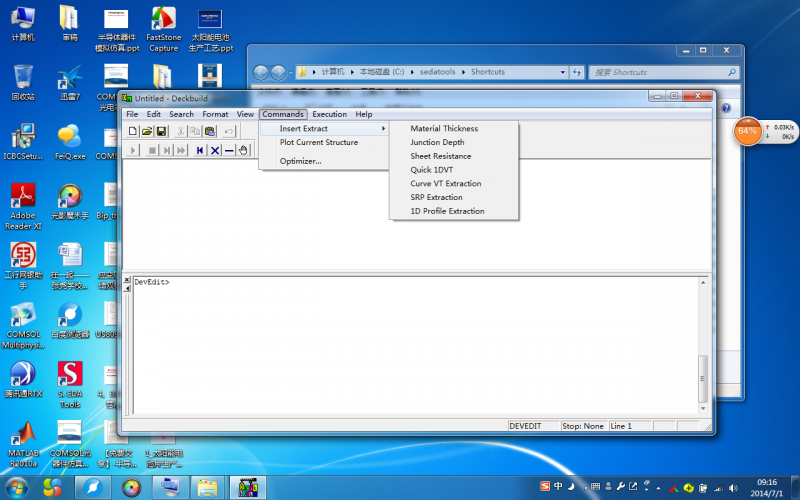Open Optimizer... from Commands menu

[324, 161]
